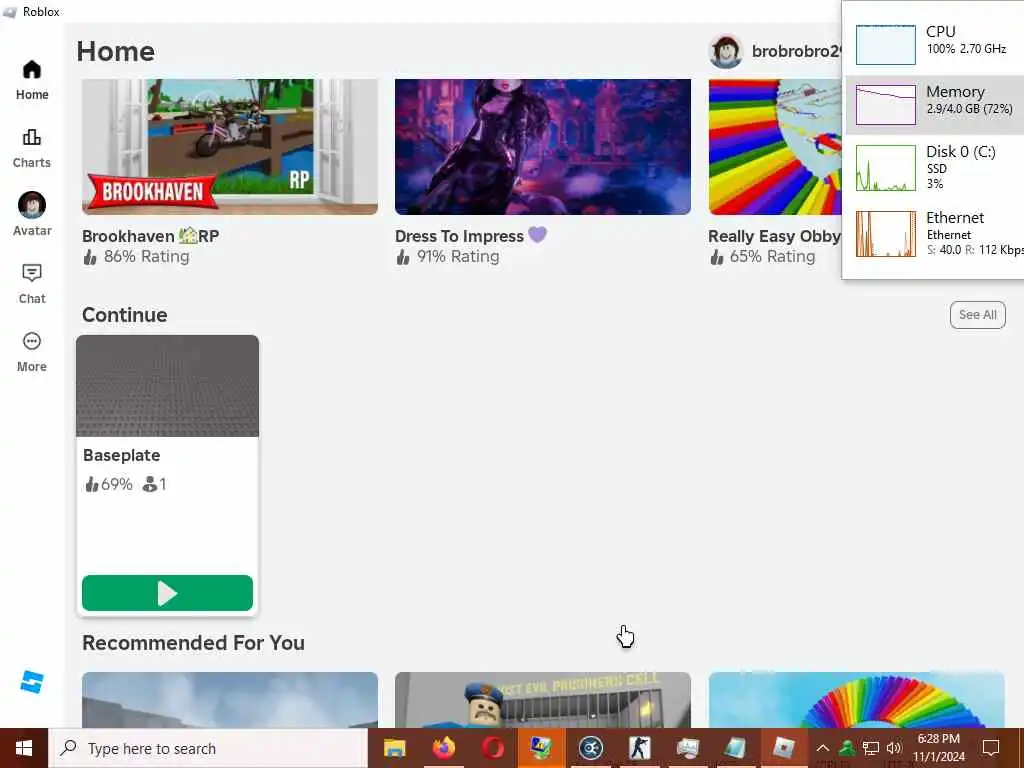Click the Baseplate player count
The image size is (1024, 768).
[x=155, y=484]
